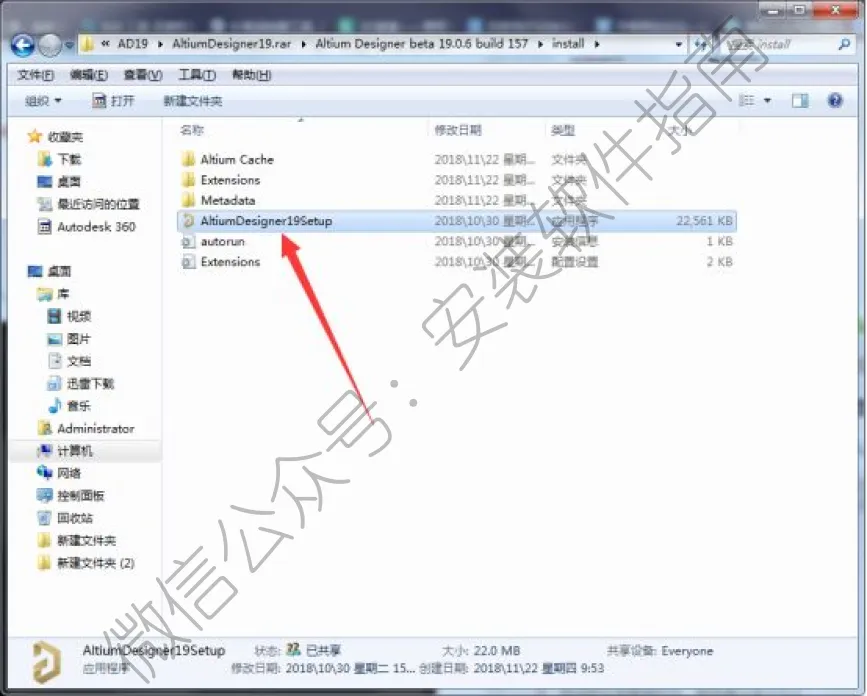The image size is (867, 696).
Task: Open the 迅雷下载 library
Action: 90,384
